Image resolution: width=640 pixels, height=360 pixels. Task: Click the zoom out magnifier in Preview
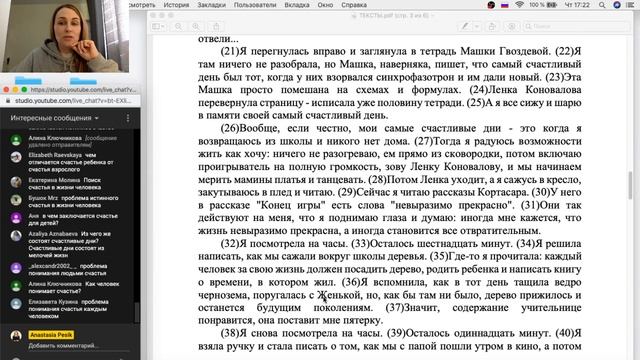tap(178, 27)
